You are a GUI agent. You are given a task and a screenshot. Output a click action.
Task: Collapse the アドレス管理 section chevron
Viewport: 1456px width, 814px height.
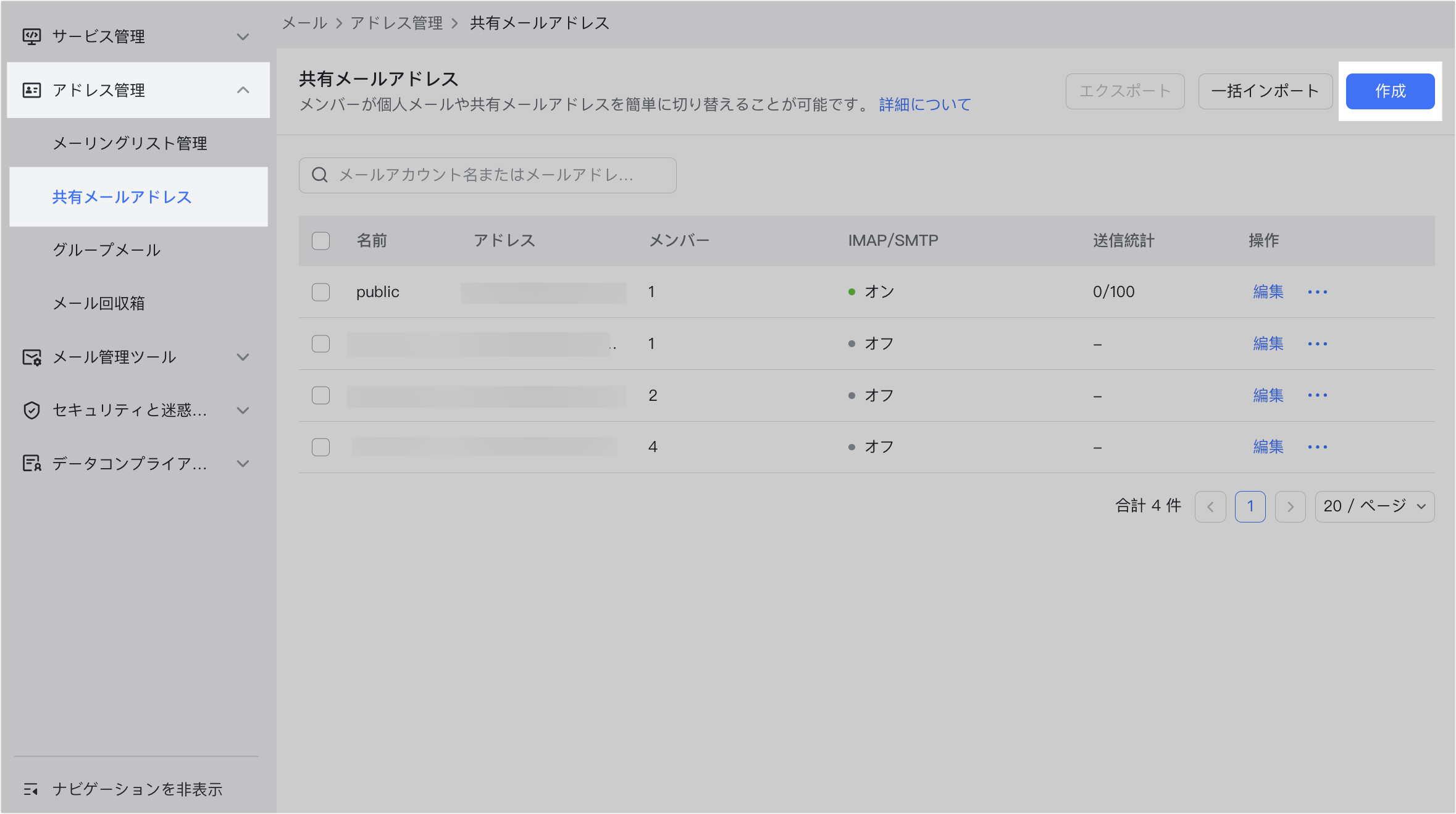point(243,90)
